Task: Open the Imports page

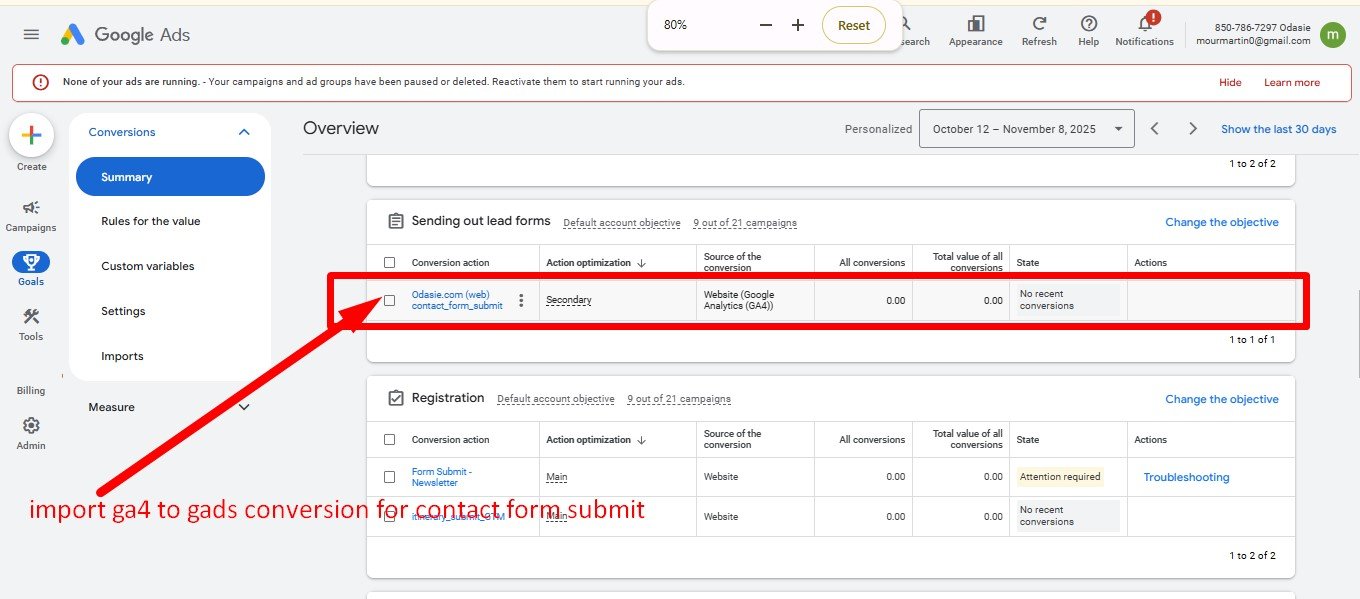Action: [x=122, y=356]
